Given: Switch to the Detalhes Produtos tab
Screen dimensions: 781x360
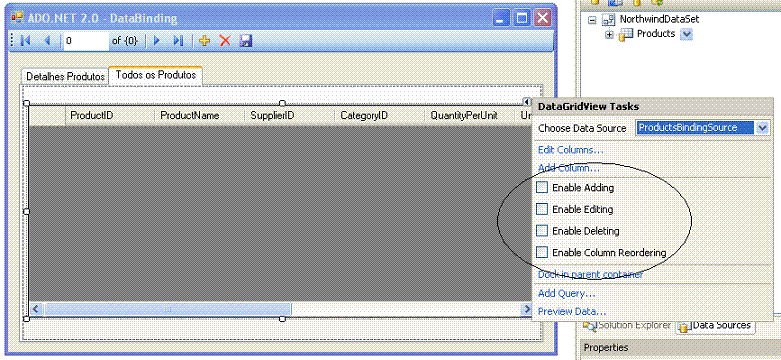Looking at the screenshot, I should coord(65,77).
